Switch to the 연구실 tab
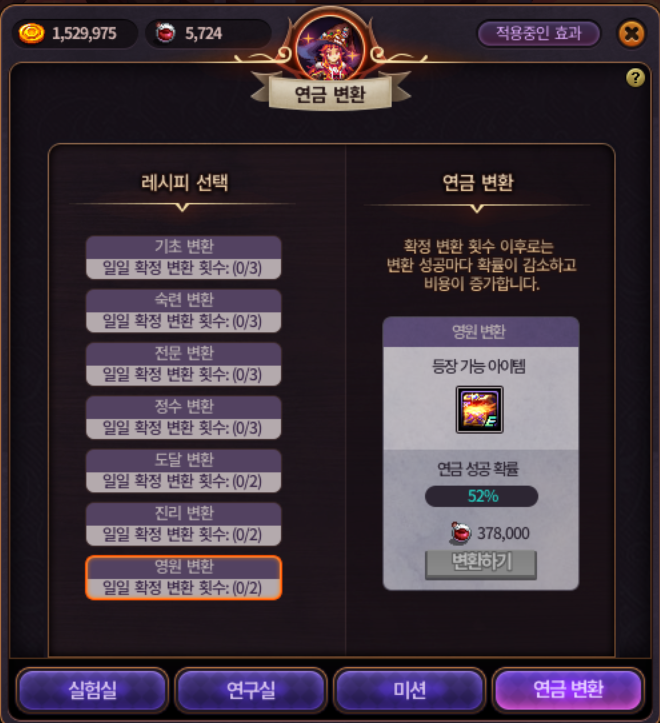This screenshot has height=723, width=660. click(251, 690)
